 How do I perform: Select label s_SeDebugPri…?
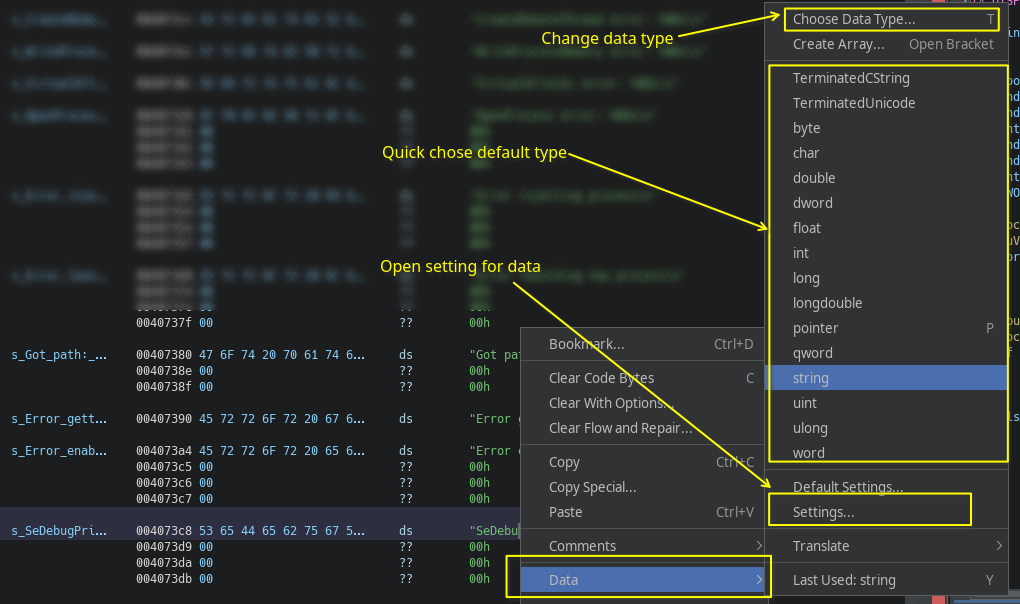tap(59, 531)
